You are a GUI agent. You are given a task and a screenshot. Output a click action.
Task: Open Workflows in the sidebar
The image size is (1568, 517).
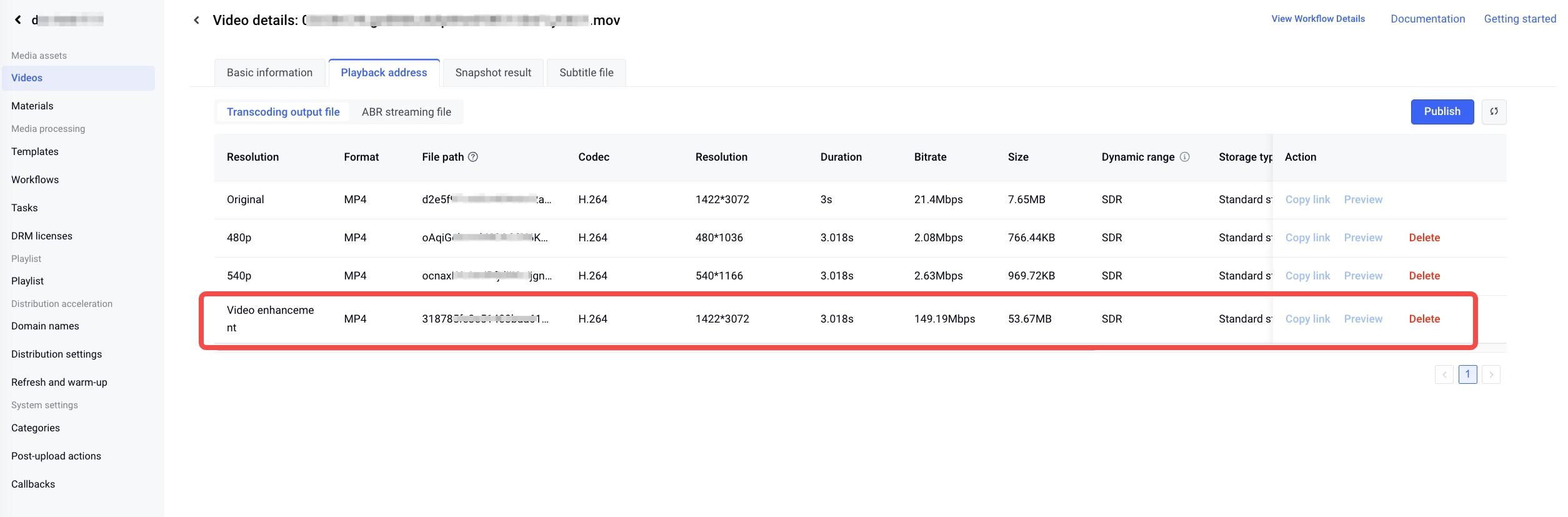click(x=35, y=179)
